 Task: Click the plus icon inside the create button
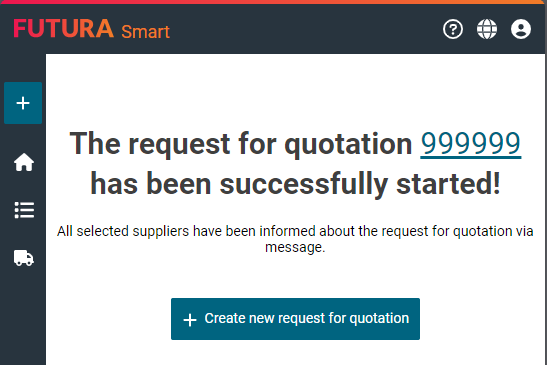(x=190, y=320)
